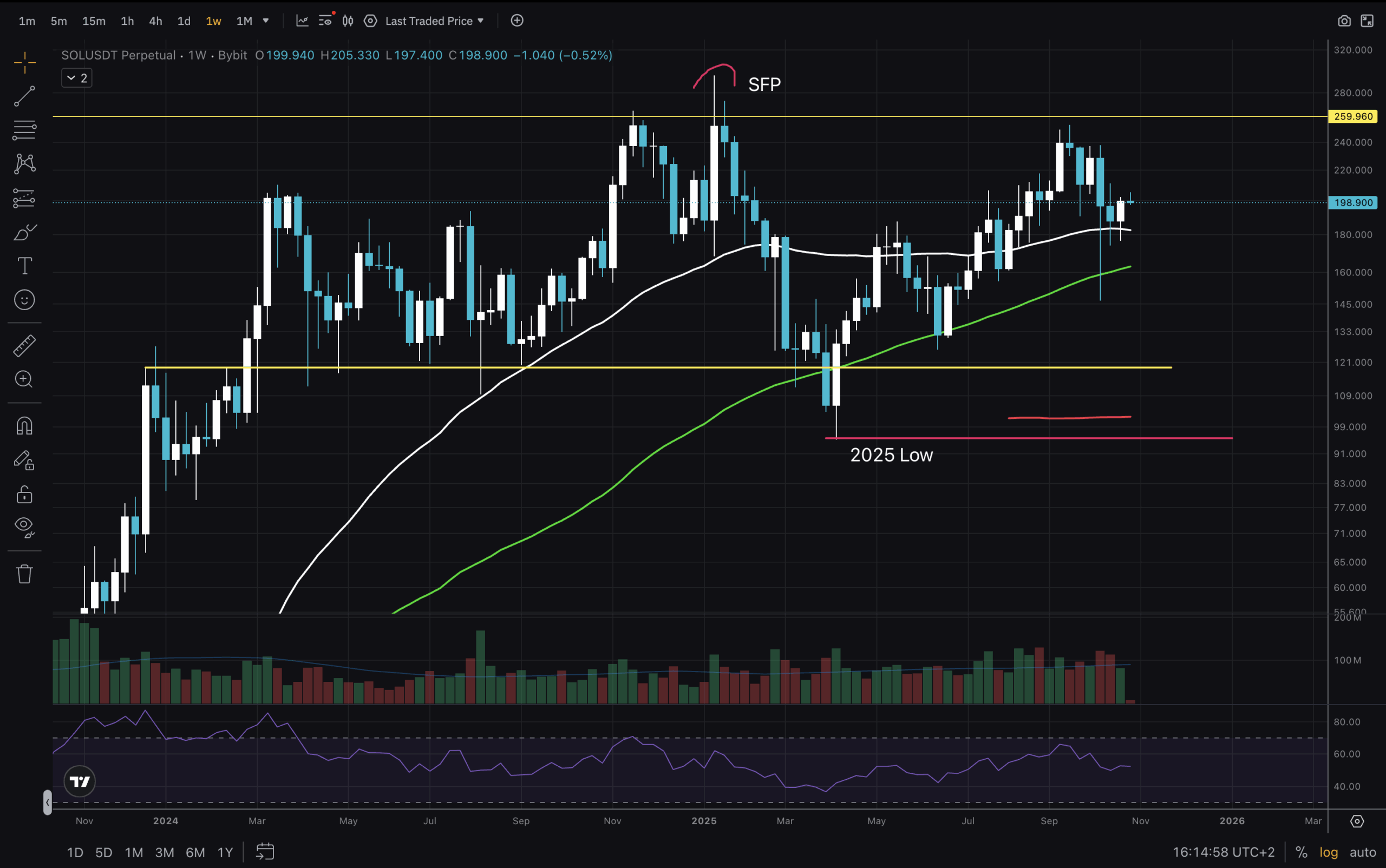1386x868 pixels.
Task: Click the 259.960 yellow price label
Action: tap(1354, 116)
